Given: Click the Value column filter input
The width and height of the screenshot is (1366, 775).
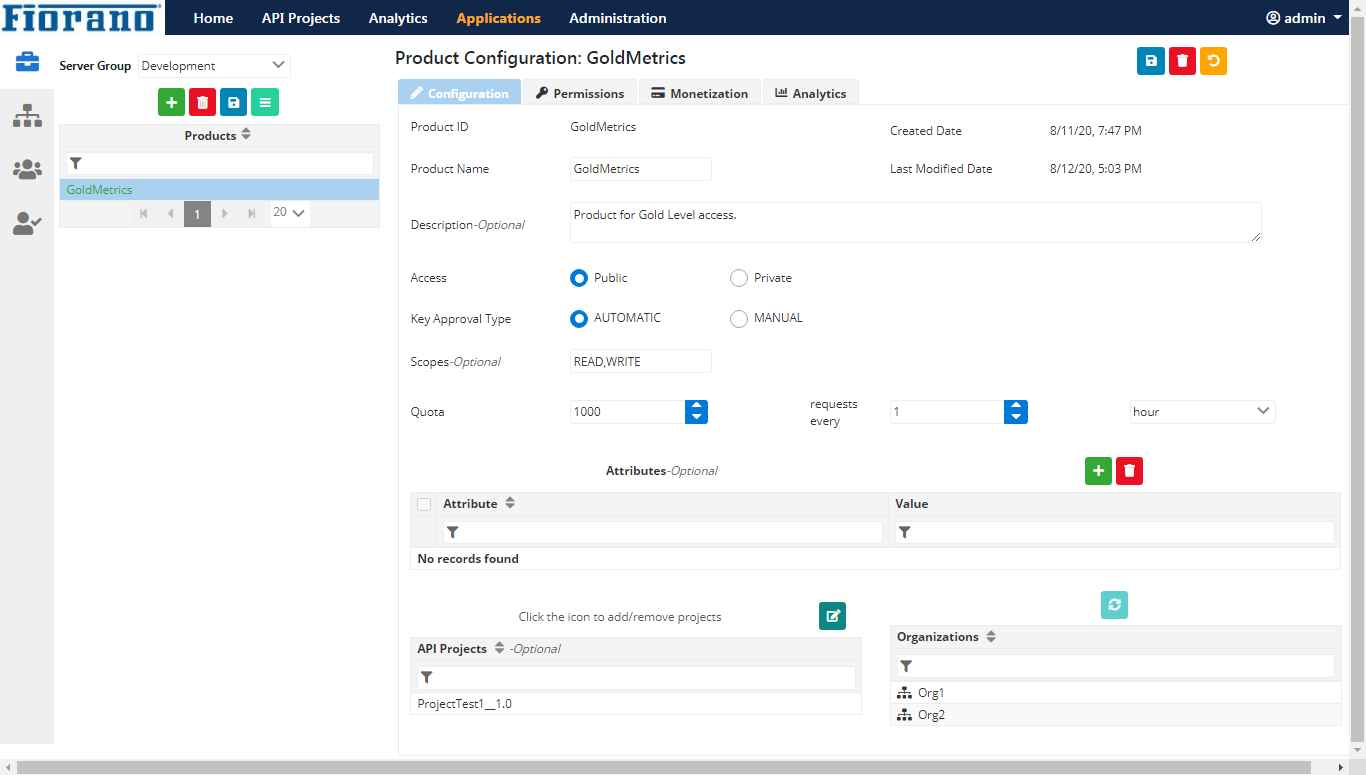Looking at the screenshot, I should [x=1115, y=532].
